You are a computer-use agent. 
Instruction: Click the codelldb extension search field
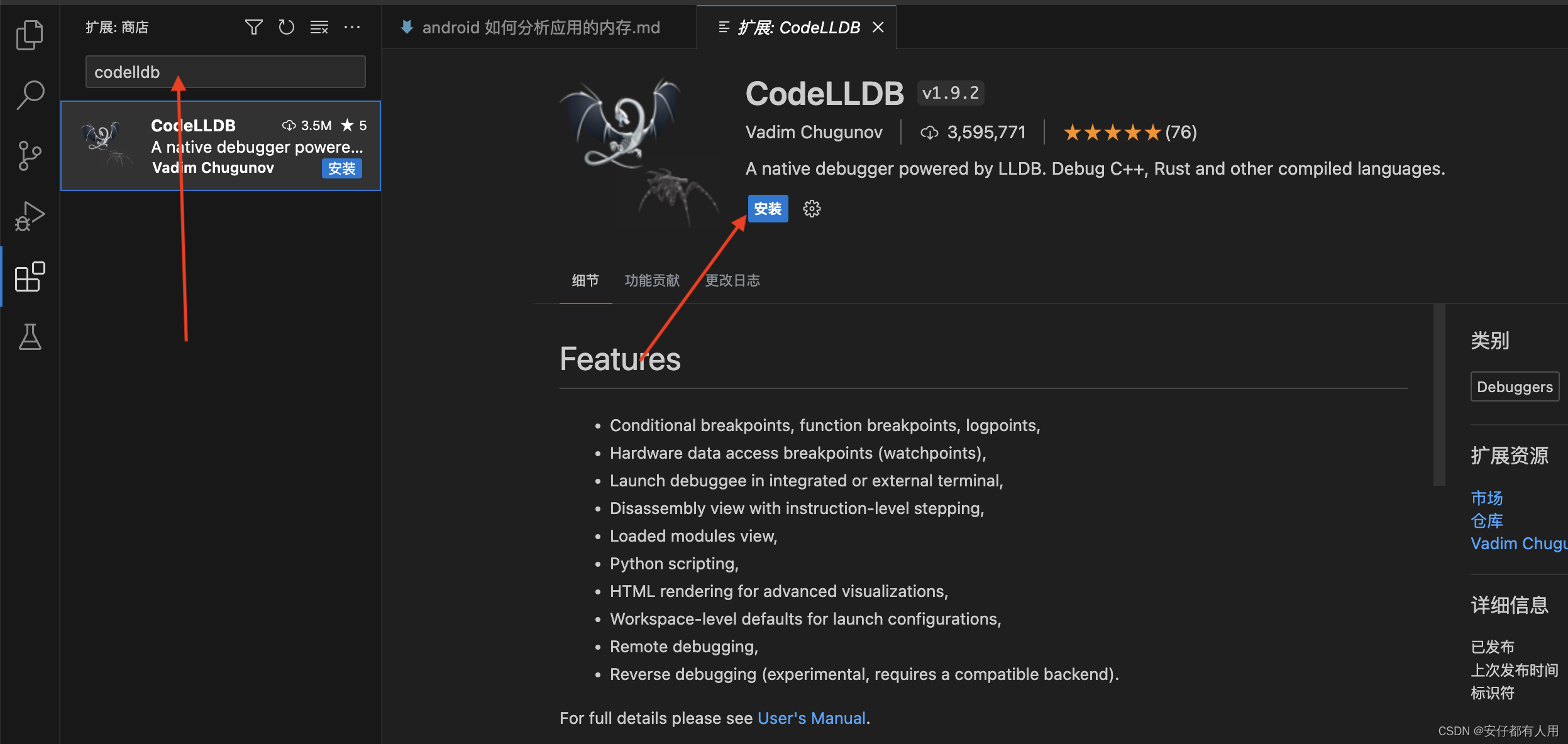coord(225,72)
